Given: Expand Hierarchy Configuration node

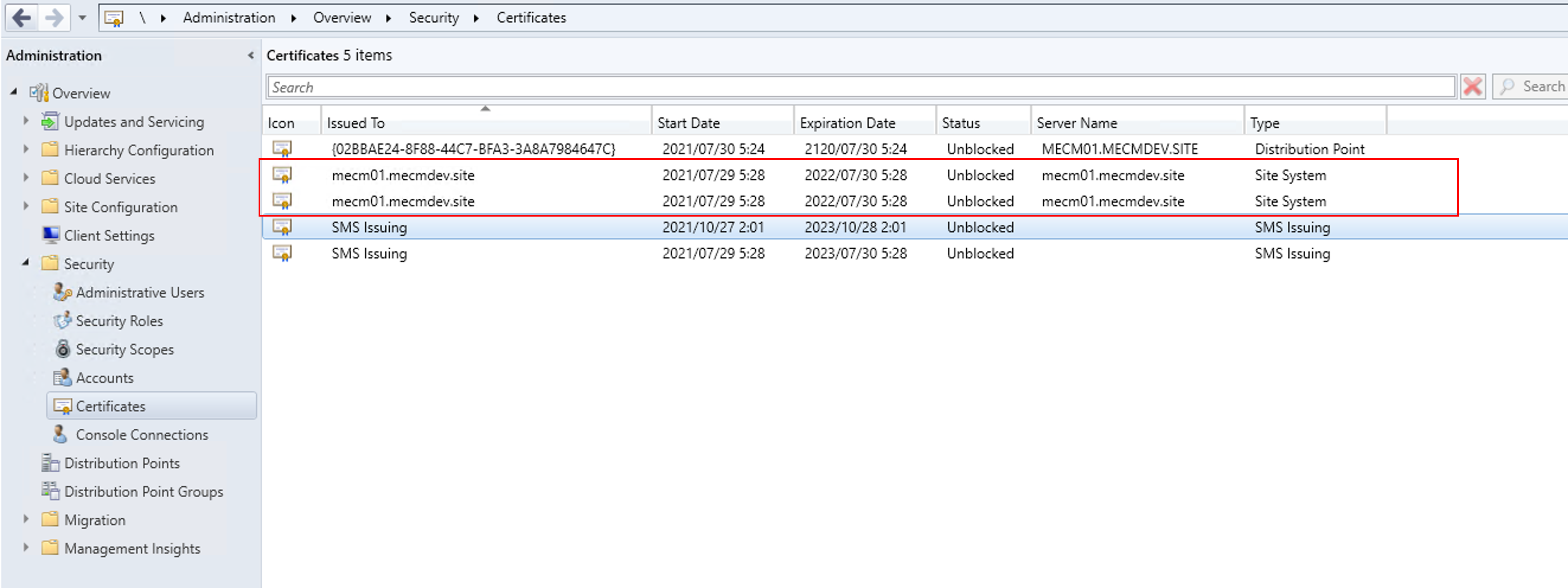Looking at the screenshot, I should (26, 149).
